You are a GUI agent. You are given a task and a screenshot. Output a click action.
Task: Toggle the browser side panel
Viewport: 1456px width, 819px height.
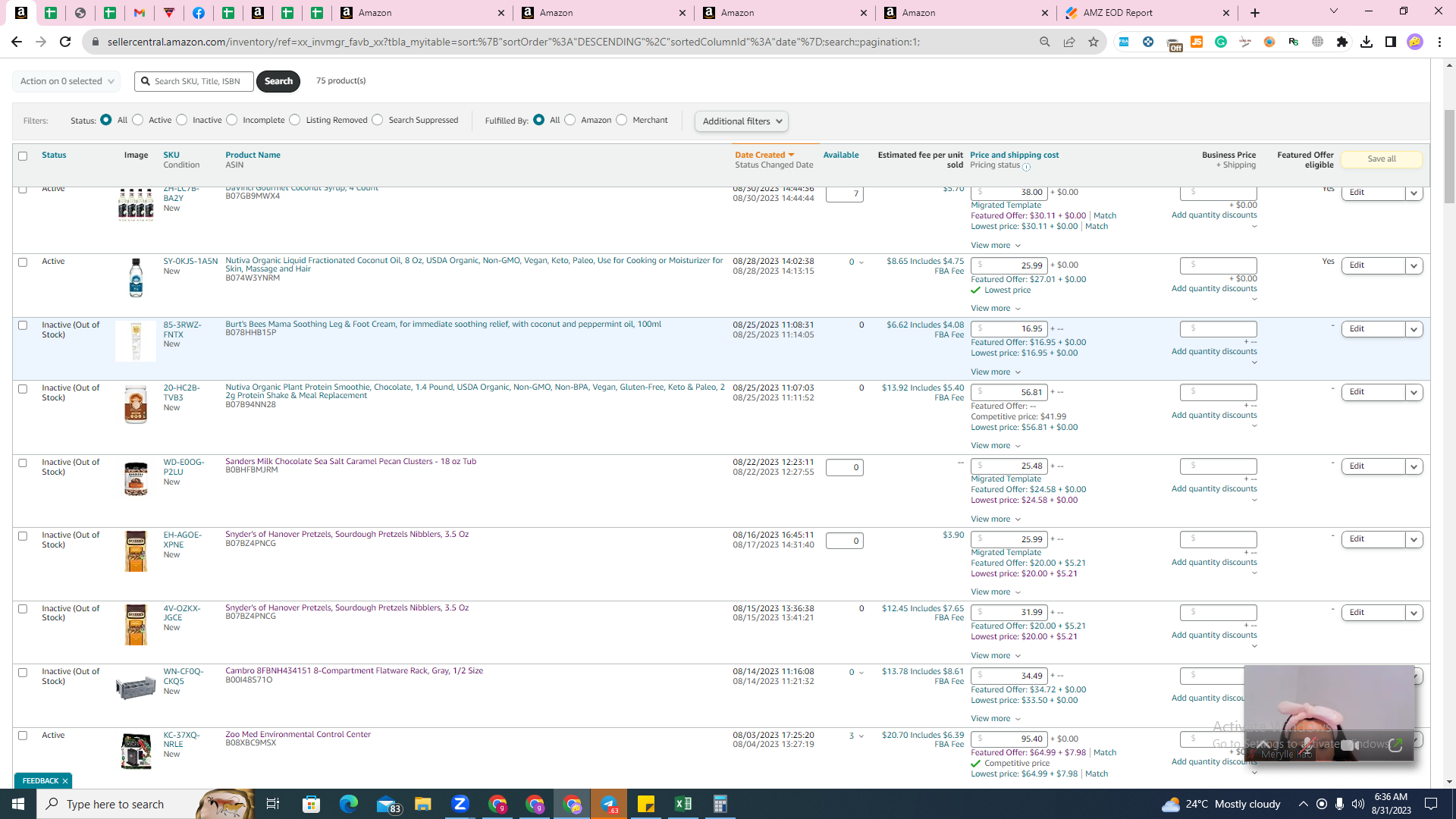(1391, 42)
